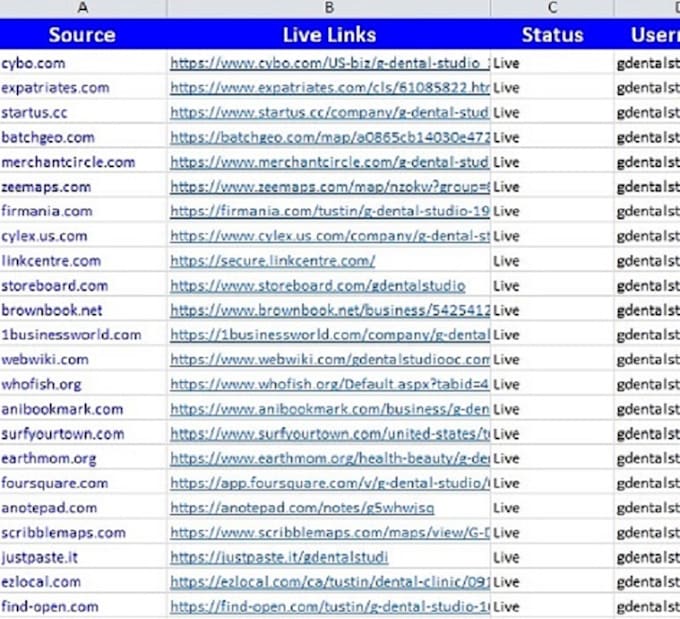Open the startus.cc company link
Image resolution: width=680 pixels, height=619 pixels.
[330, 113]
